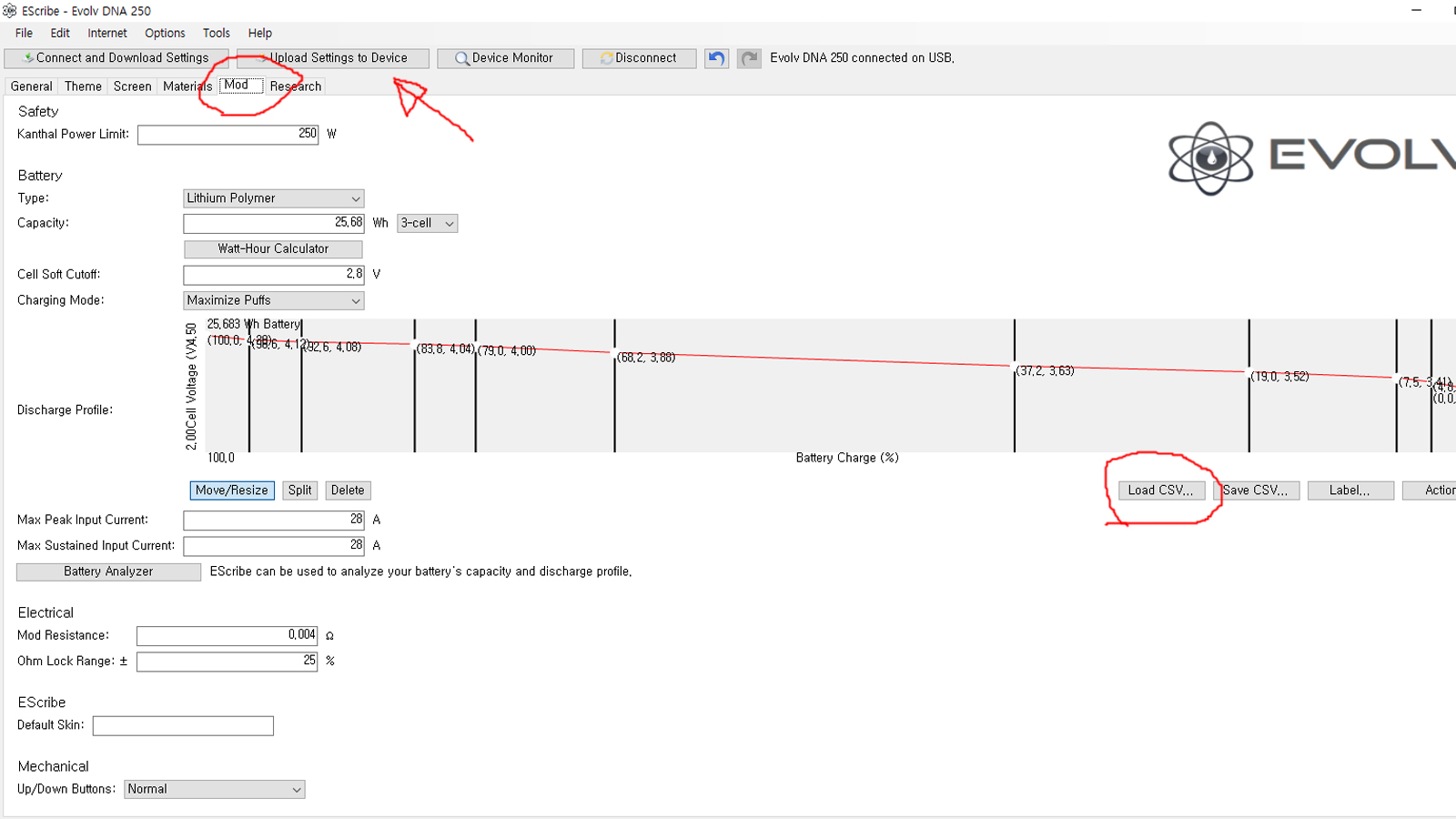Click the Save CSV... button
This screenshot has width=1456, height=819.
point(1257,490)
